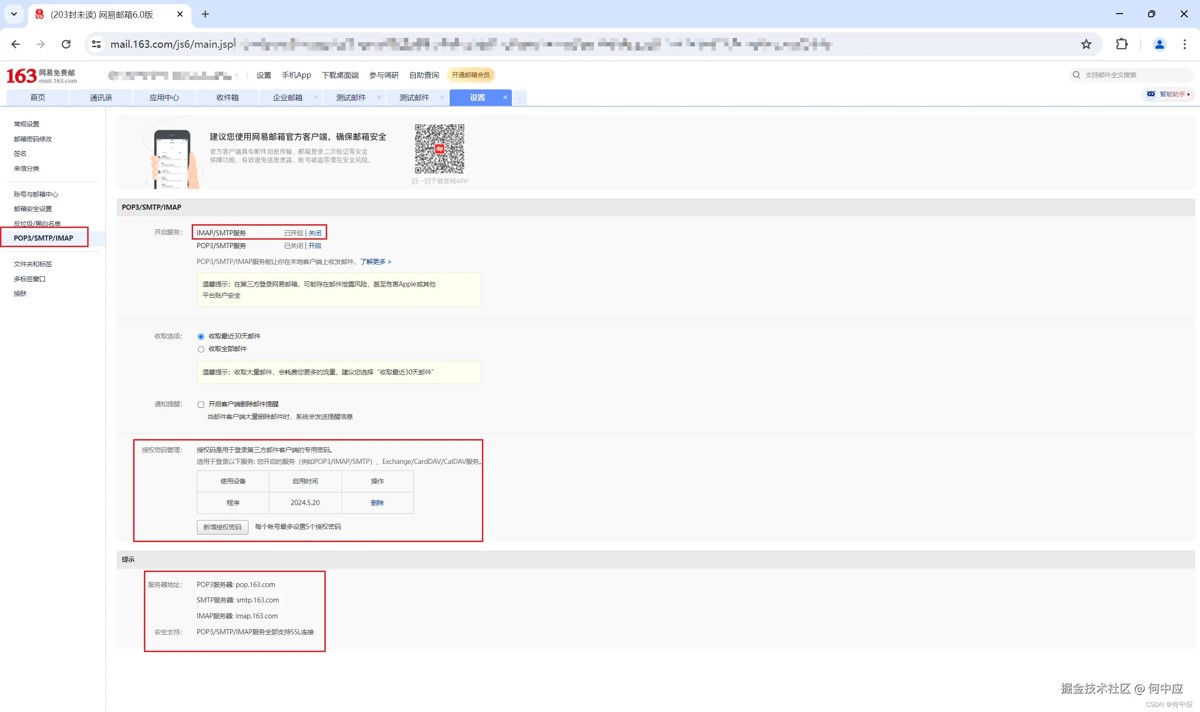Open Chrome profile avatar
This screenshot has width=1200, height=712.
1159,44
